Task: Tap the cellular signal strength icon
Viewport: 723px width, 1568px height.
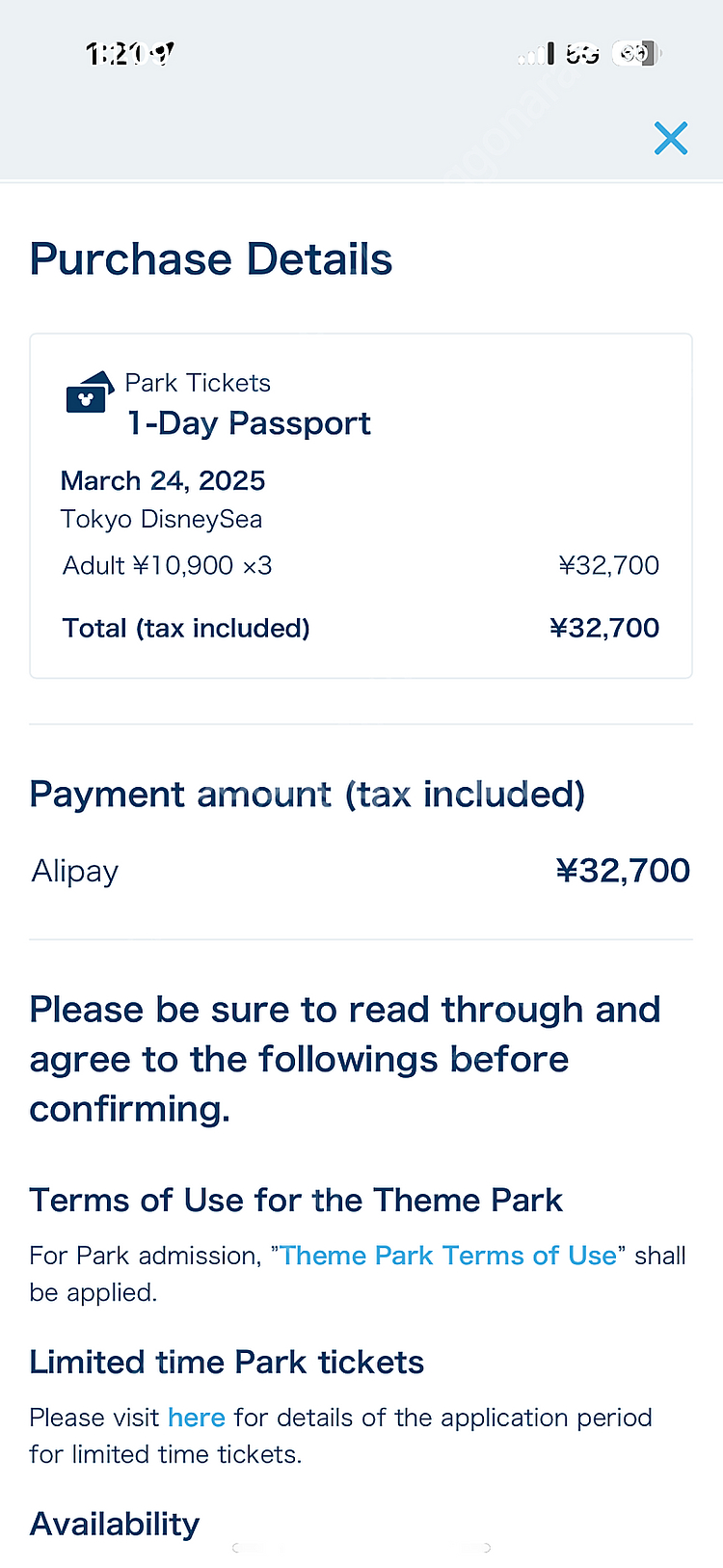Action: [536, 54]
